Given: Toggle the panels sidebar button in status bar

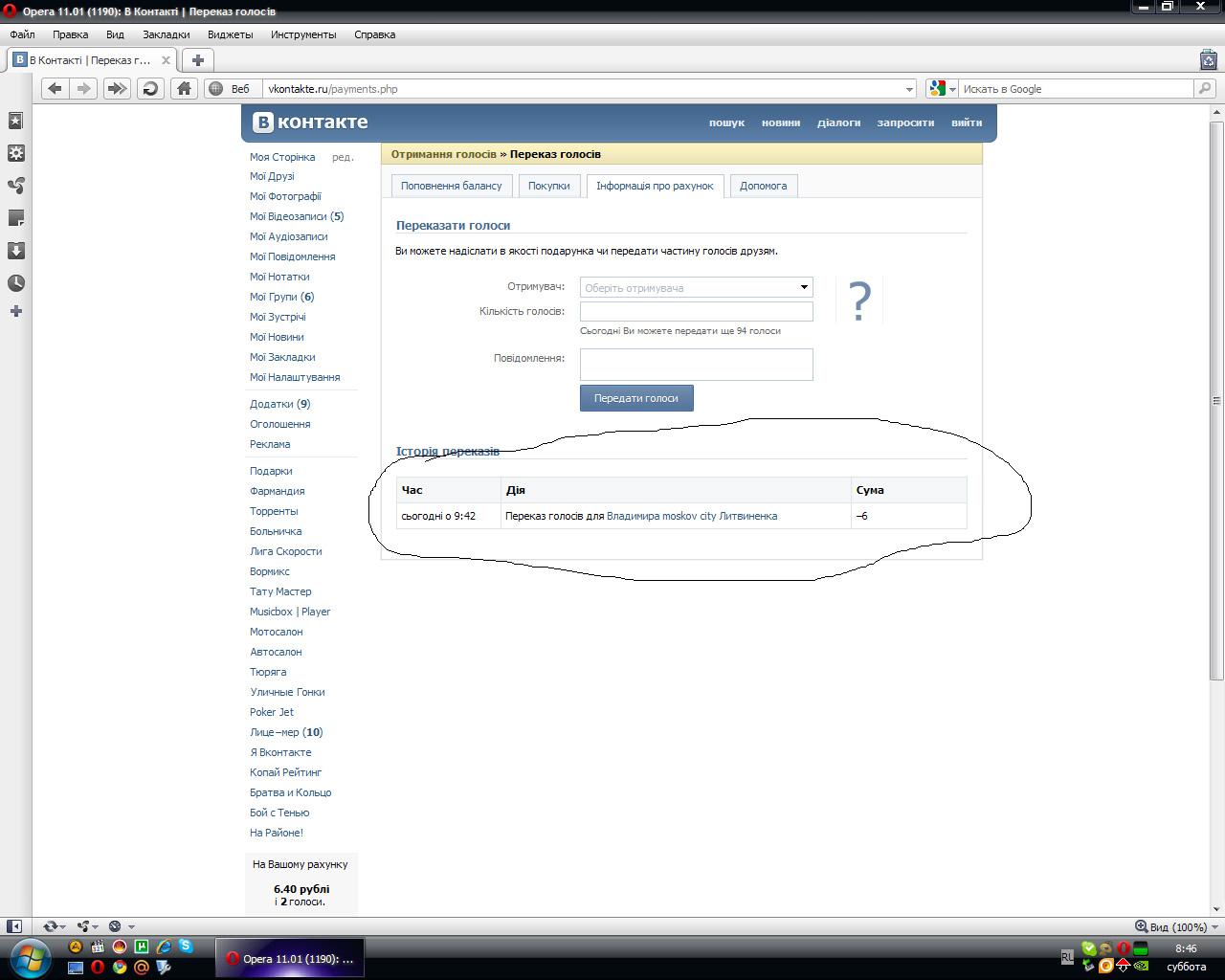Looking at the screenshot, I should [14, 926].
